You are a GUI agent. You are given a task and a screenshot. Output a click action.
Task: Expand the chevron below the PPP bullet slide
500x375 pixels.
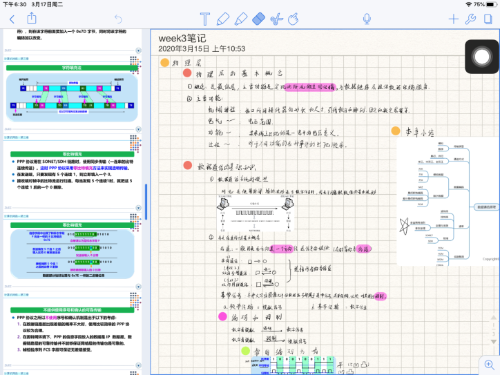[138, 208]
